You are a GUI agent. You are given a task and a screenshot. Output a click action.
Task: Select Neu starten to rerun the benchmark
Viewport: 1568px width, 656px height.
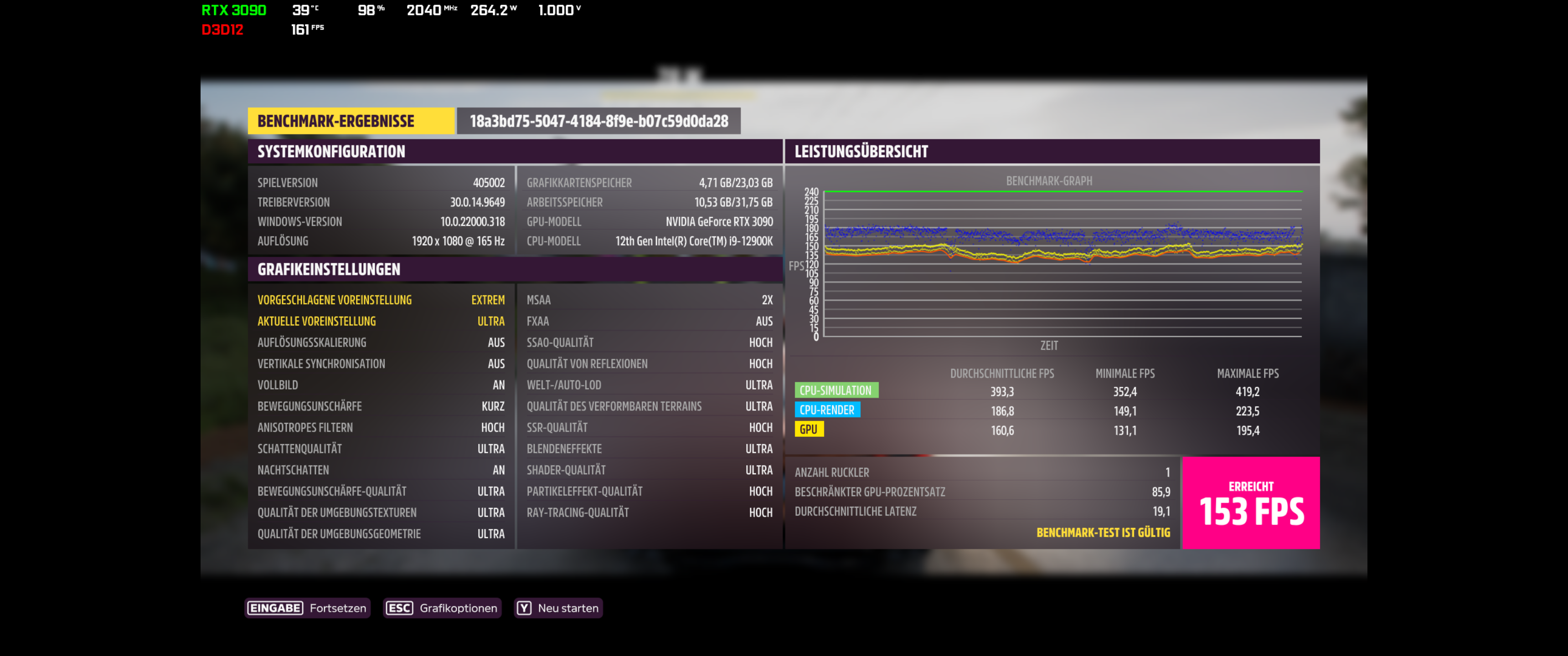pyautogui.click(x=567, y=608)
